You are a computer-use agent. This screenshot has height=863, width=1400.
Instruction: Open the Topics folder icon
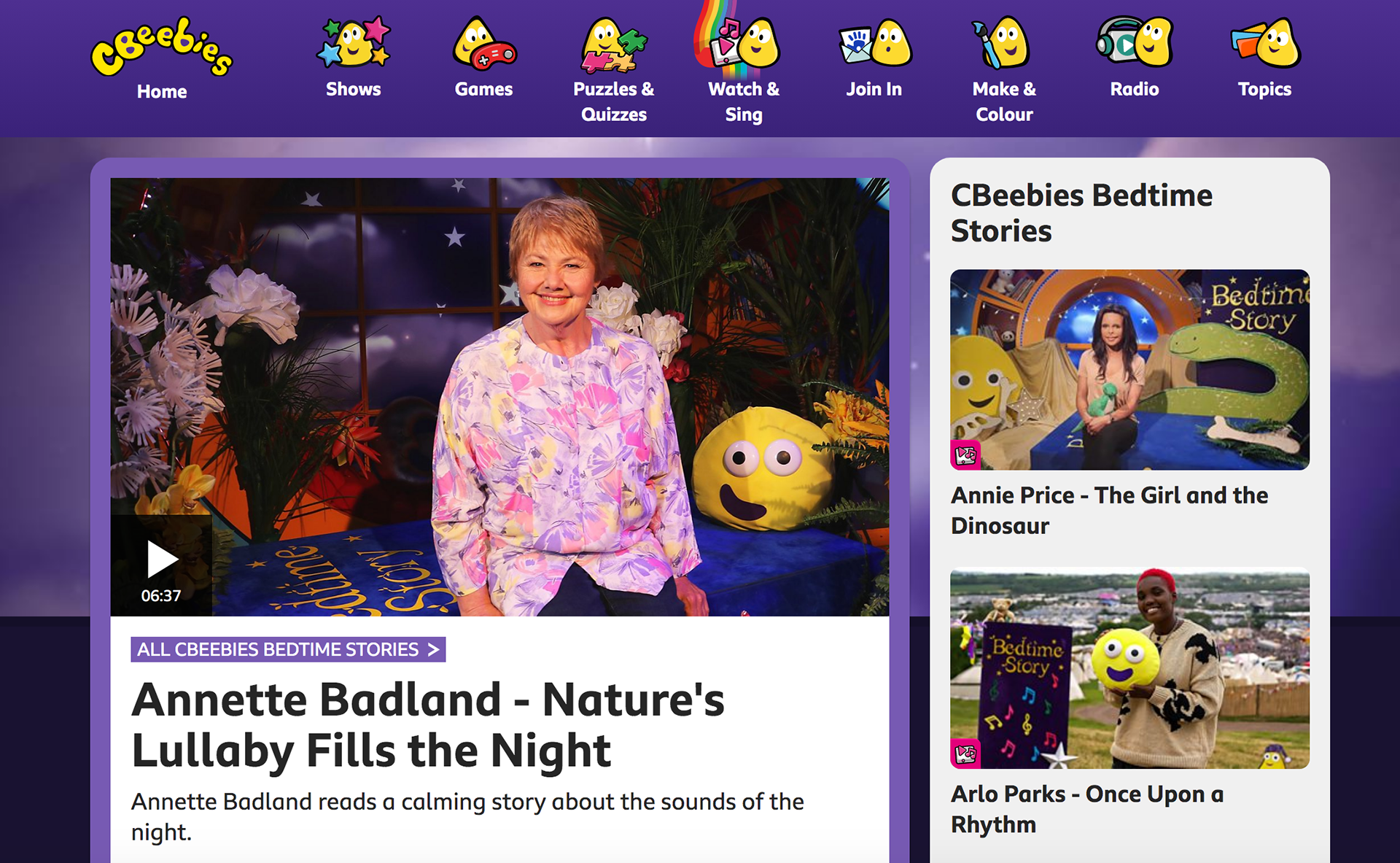point(1264,43)
